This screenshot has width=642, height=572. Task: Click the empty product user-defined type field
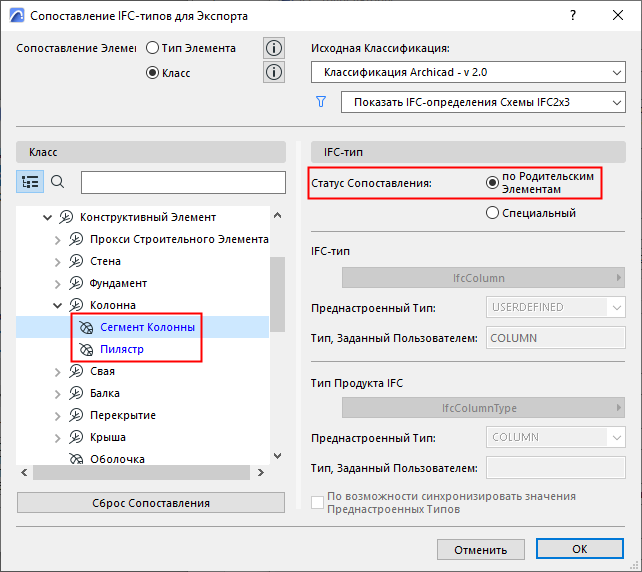tap(556, 468)
